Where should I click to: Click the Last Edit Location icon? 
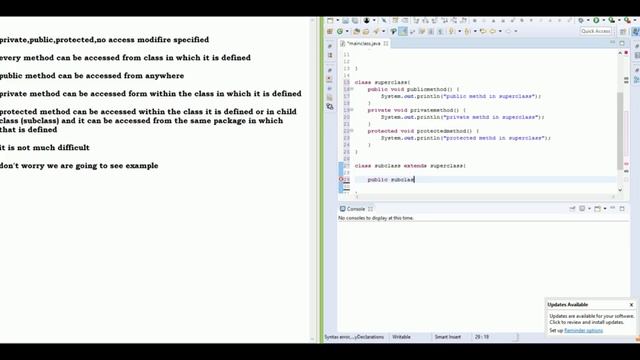pos(483,31)
